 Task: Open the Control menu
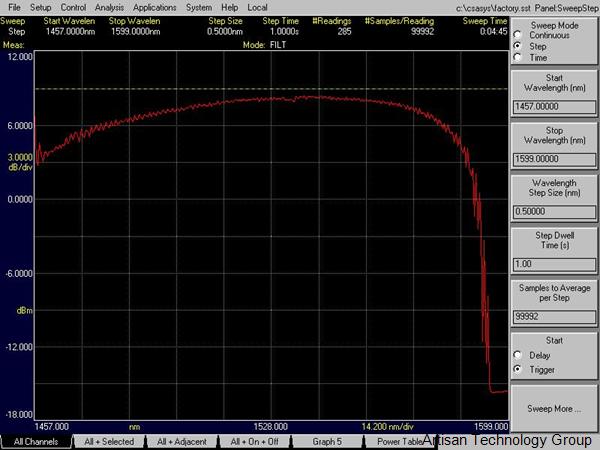[x=75, y=7]
